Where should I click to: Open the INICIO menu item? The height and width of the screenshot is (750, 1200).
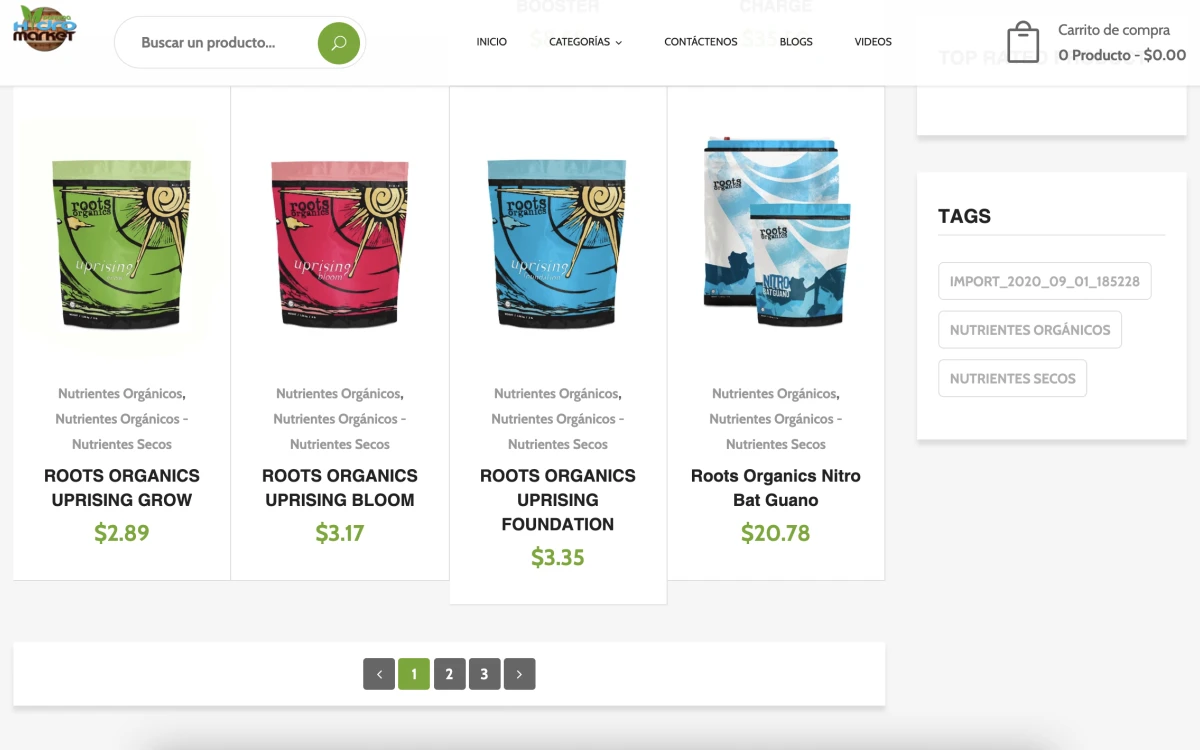[x=492, y=42]
